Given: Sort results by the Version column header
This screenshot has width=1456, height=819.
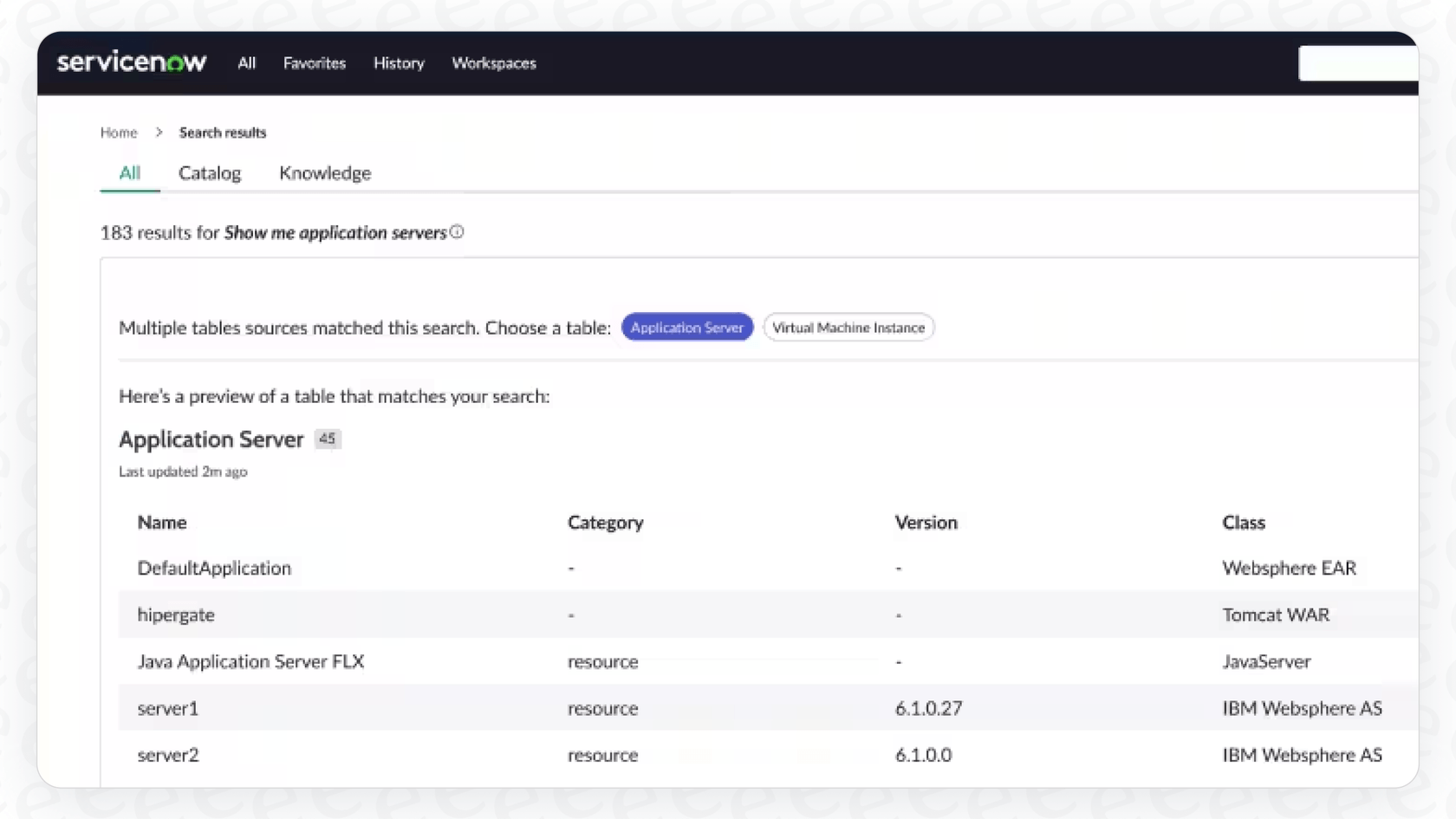Looking at the screenshot, I should pos(926,523).
